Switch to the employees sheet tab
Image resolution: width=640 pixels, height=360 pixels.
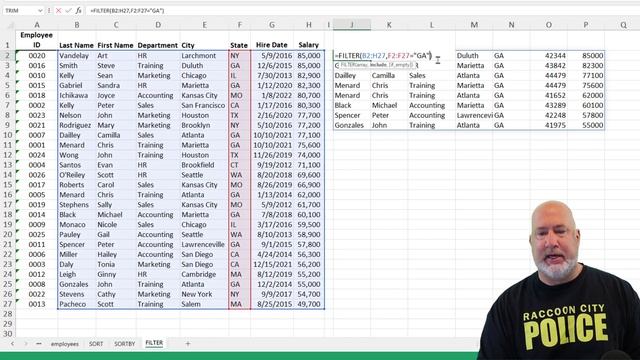[64, 344]
